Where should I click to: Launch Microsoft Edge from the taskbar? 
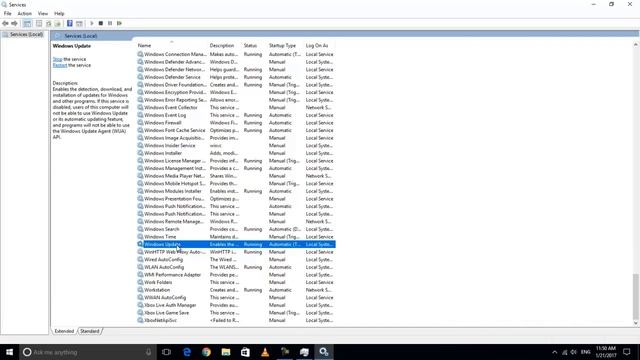pos(187,352)
